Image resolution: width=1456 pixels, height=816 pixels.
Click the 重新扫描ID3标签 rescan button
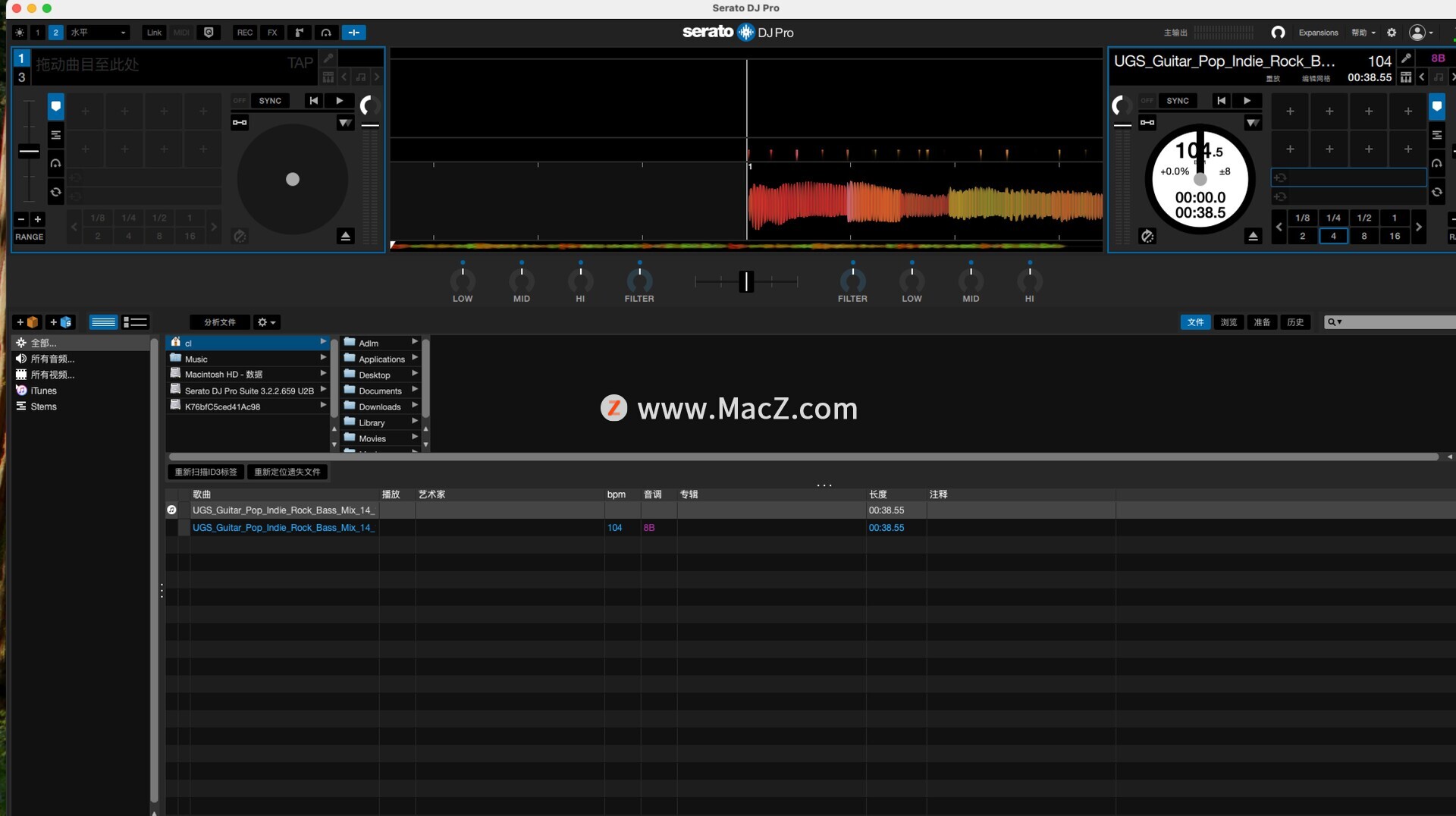coord(206,472)
